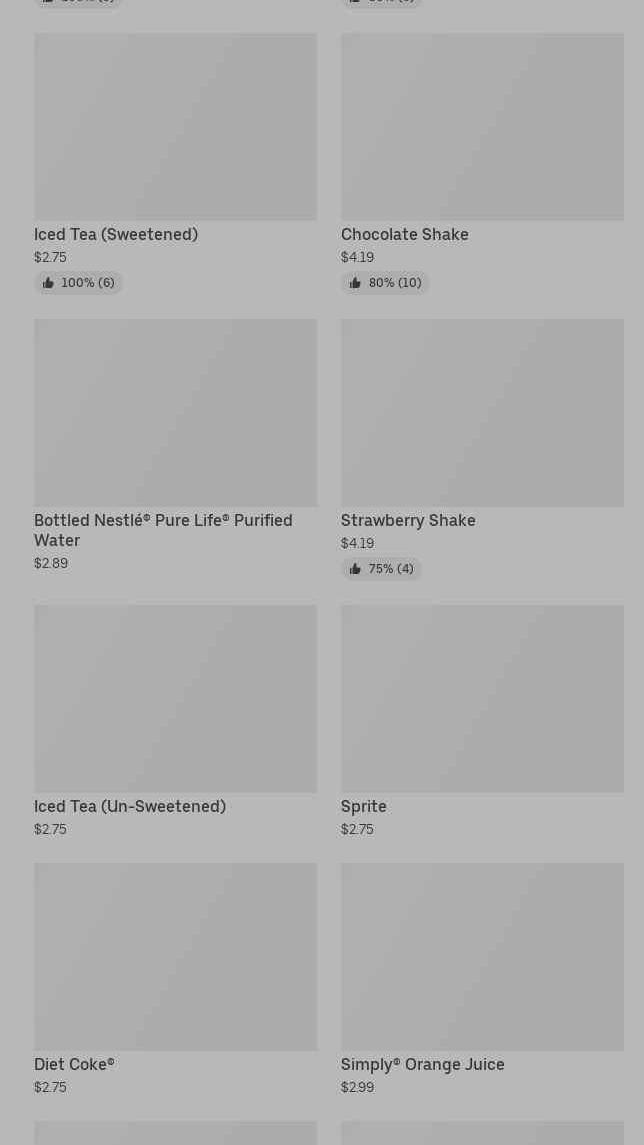Open Simply Orange Juice image

[482, 957]
